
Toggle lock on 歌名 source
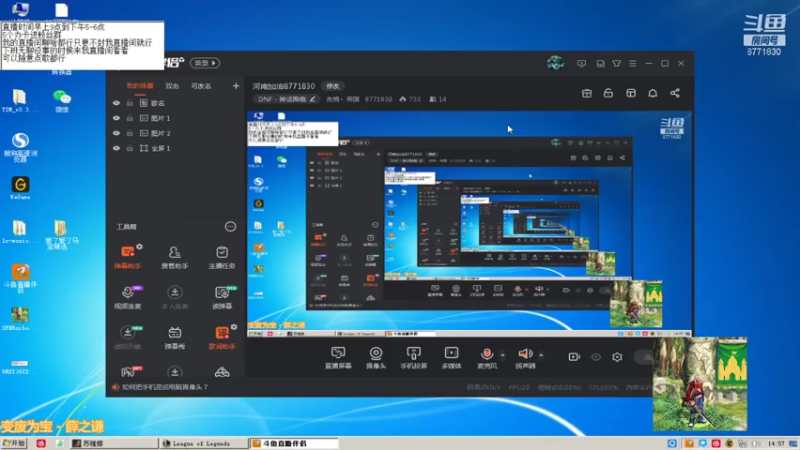pos(130,103)
